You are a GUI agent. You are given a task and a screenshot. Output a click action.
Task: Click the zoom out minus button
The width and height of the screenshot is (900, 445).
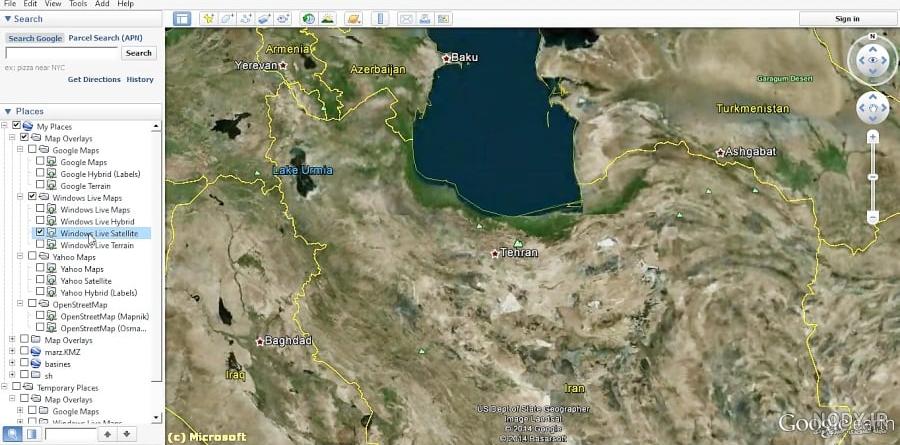[x=872, y=217]
